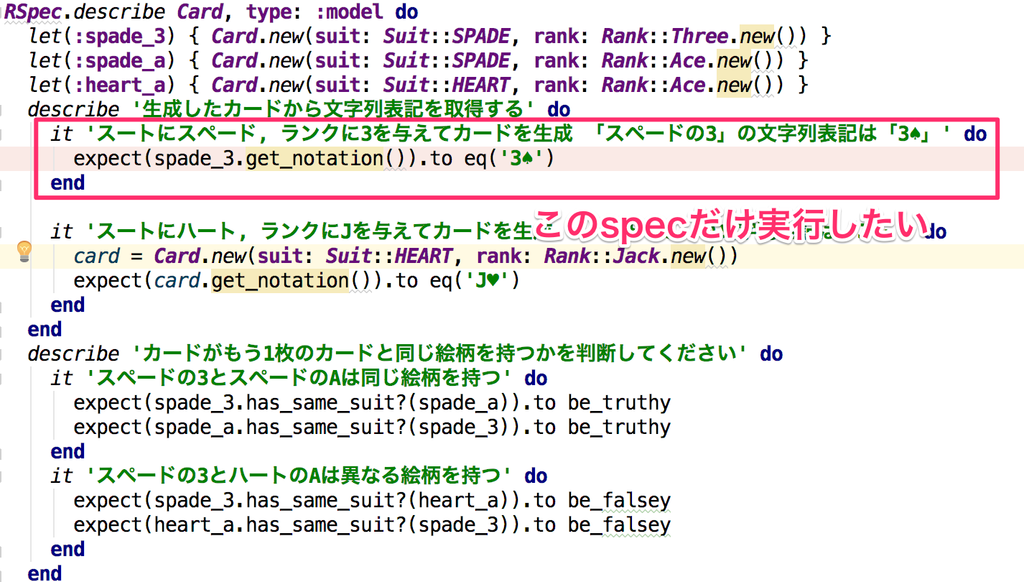Screen dimensions: 1024x582
Task: Click the 'J♥' string literal
Action: [x=487, y=280]
